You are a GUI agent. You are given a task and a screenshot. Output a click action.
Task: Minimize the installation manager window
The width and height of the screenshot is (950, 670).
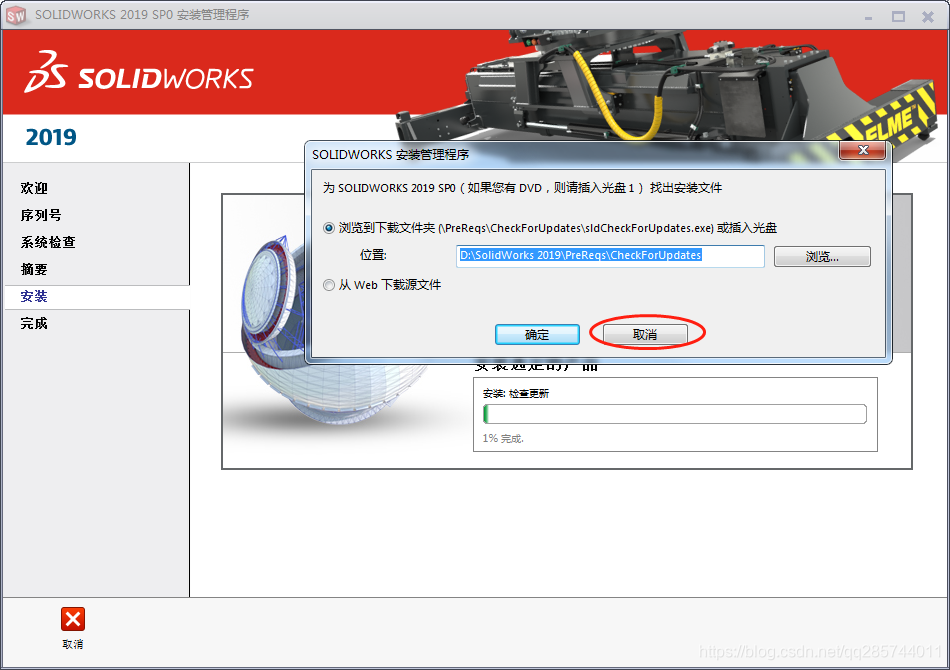[x=868, y=17]
